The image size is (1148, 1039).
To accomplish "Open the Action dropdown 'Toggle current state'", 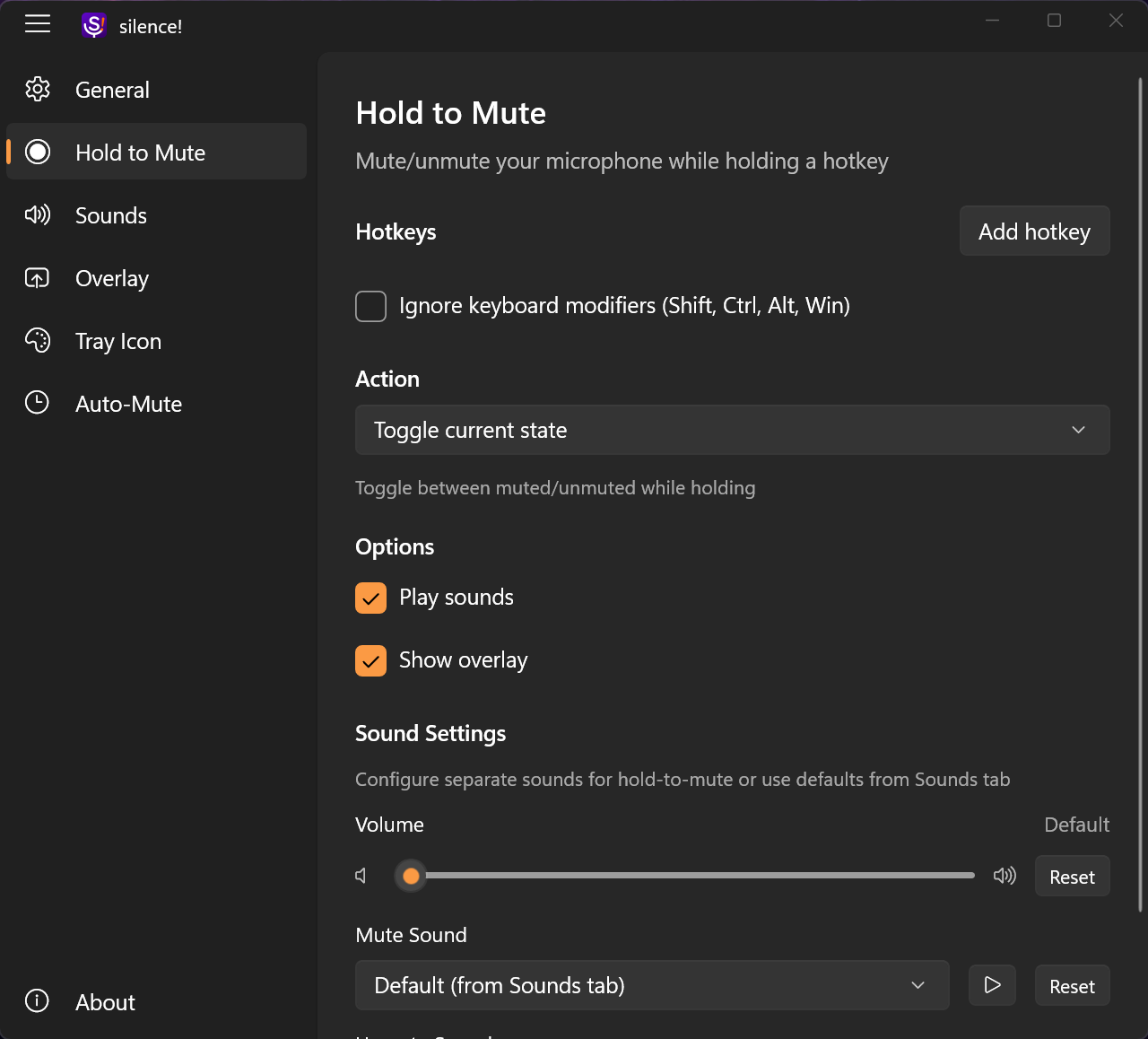I will (x=732, y=430).
